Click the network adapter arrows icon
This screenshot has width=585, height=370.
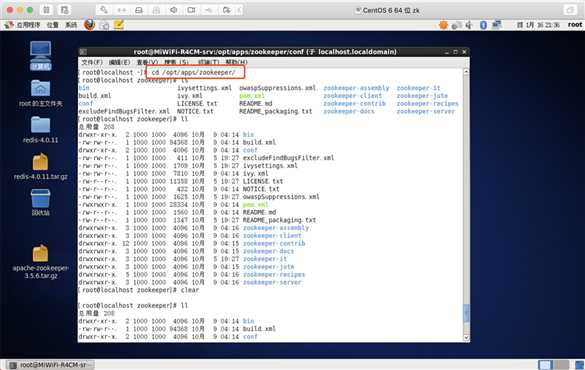pyautogui.click(x=121, y=10)
